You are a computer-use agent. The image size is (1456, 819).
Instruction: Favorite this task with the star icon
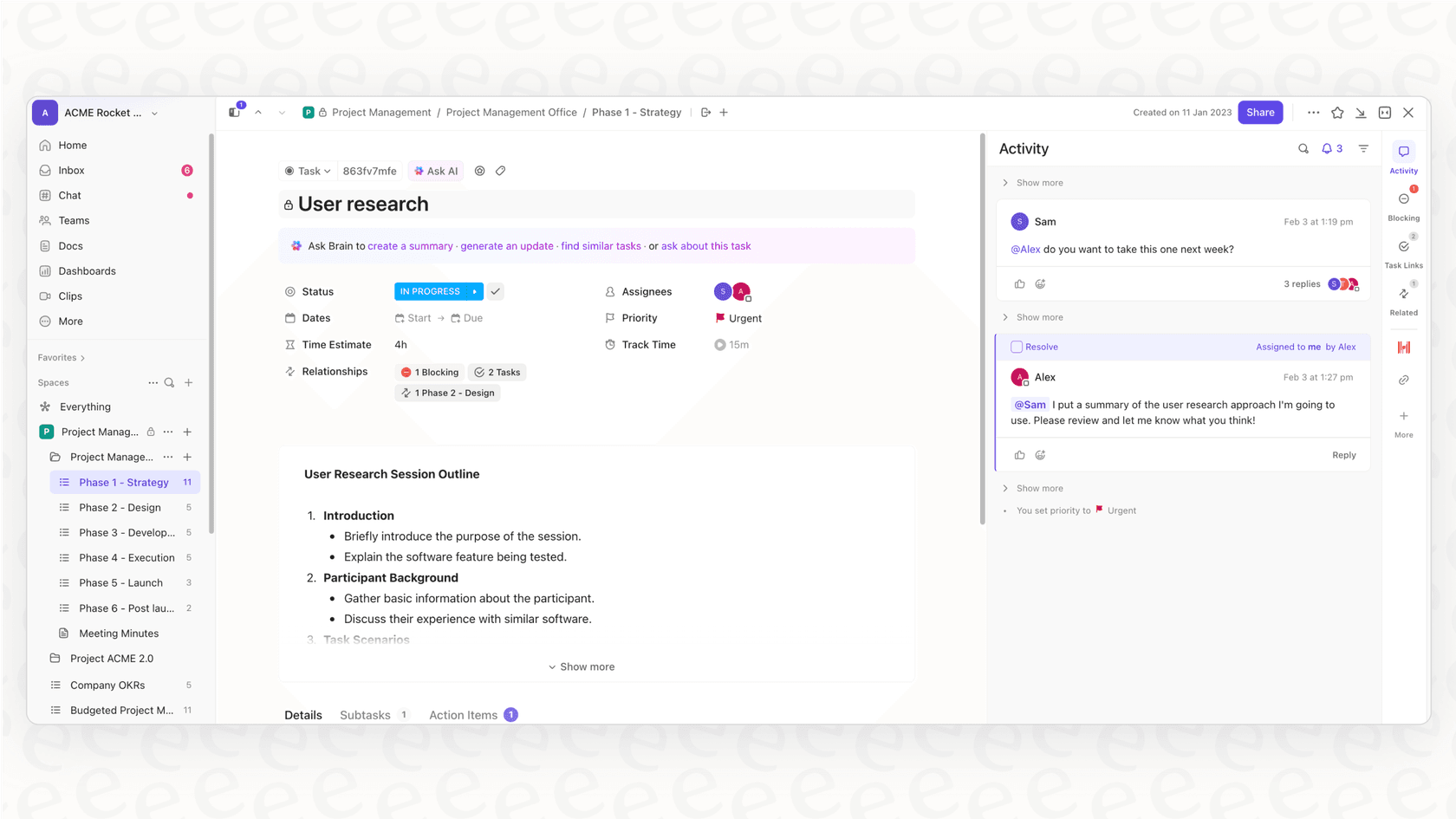[1337, 113]
